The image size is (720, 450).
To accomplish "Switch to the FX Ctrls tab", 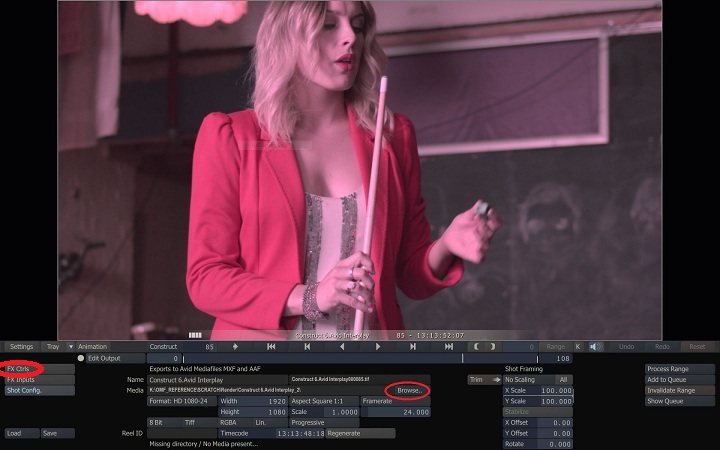I will click(39, 369).
